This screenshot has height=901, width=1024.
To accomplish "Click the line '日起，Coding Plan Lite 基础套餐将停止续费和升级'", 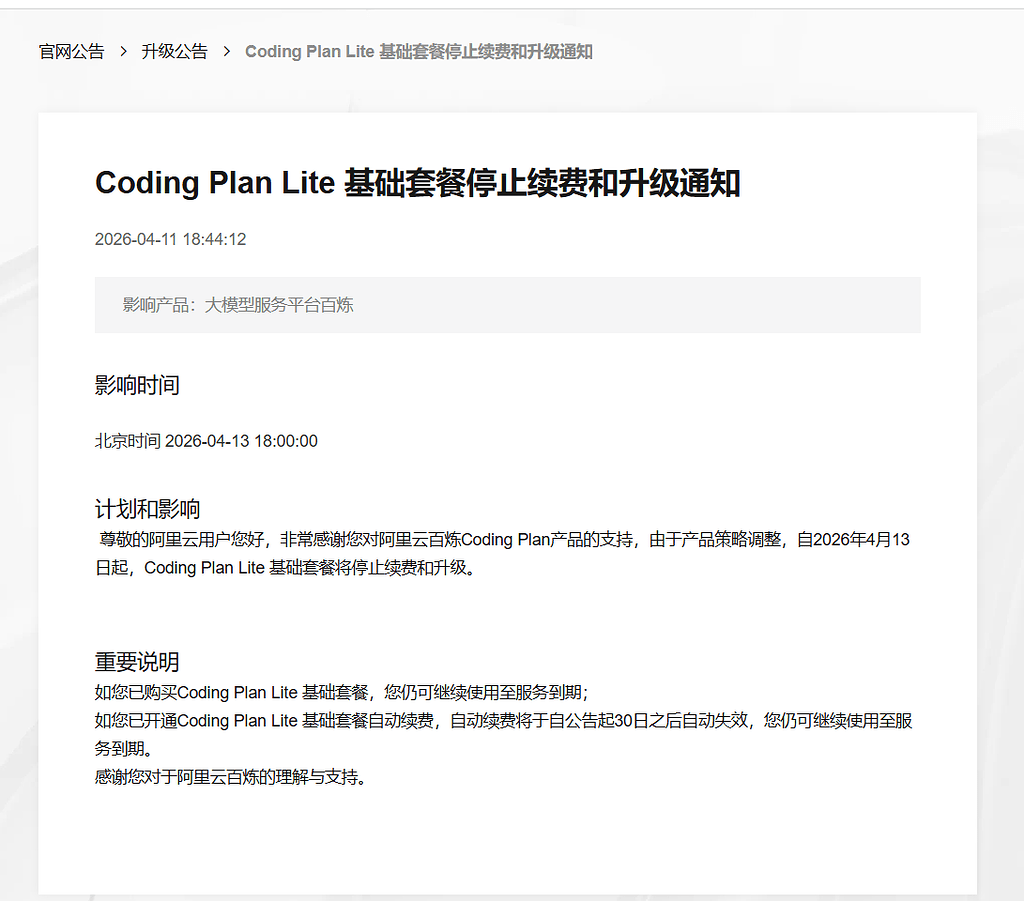I will [x=285, y=568].
